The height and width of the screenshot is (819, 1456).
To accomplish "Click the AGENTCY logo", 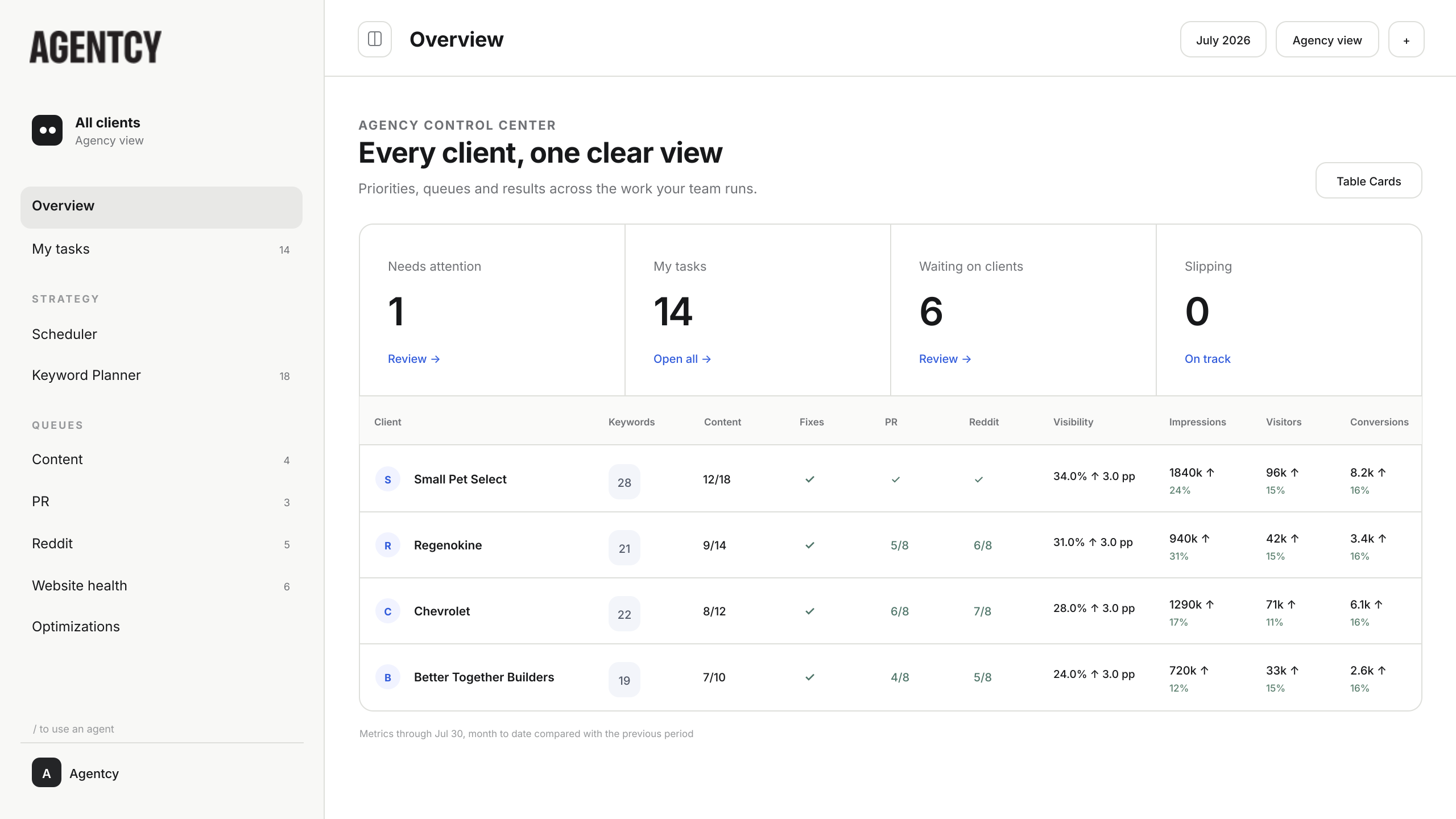I will [x=96, y=47].
